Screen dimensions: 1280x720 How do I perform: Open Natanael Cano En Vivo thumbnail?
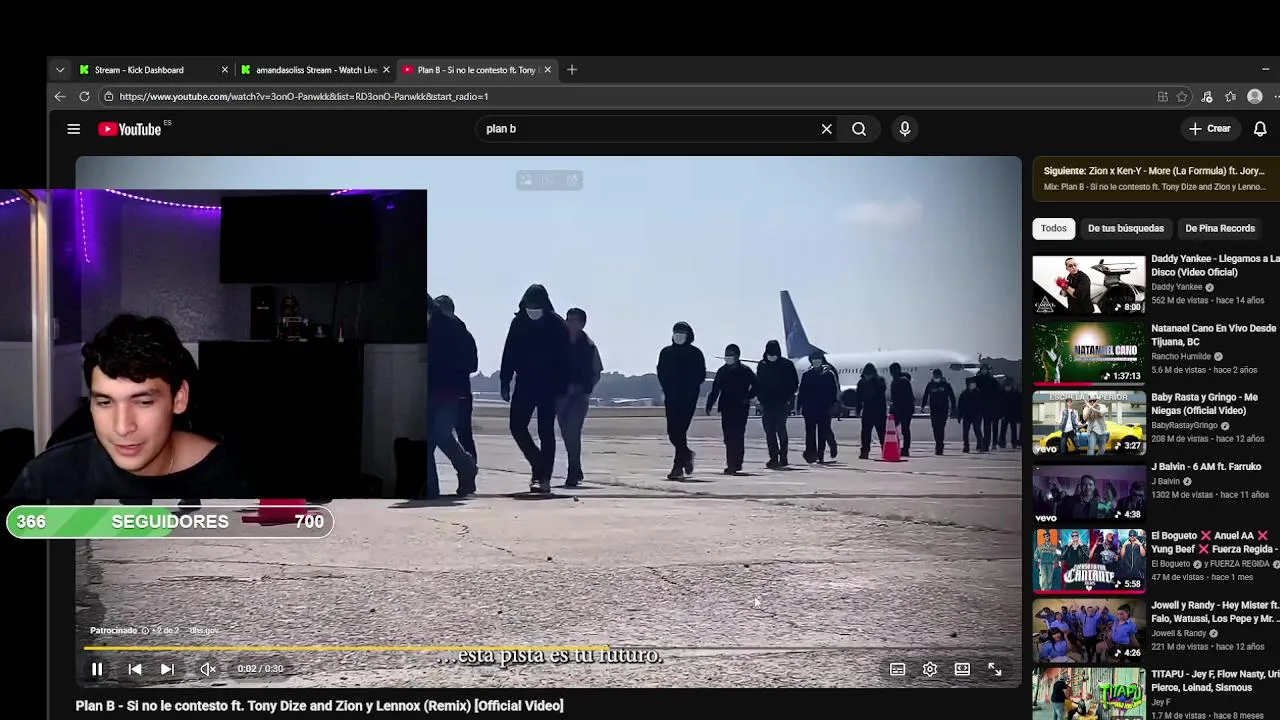1089,354
